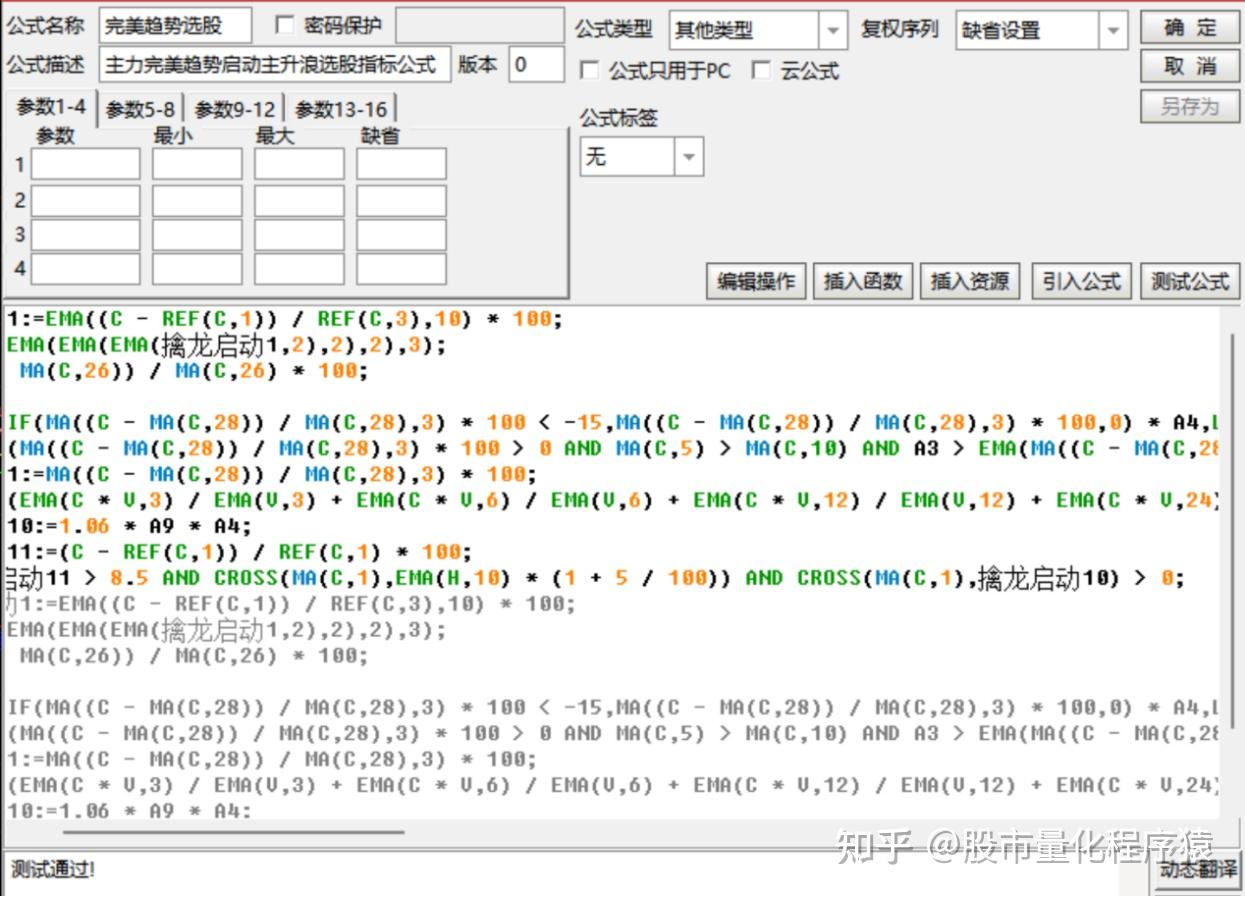
Task: Click row 3 缺省 field
Action: pyautogui.click(x=401, y=235)
